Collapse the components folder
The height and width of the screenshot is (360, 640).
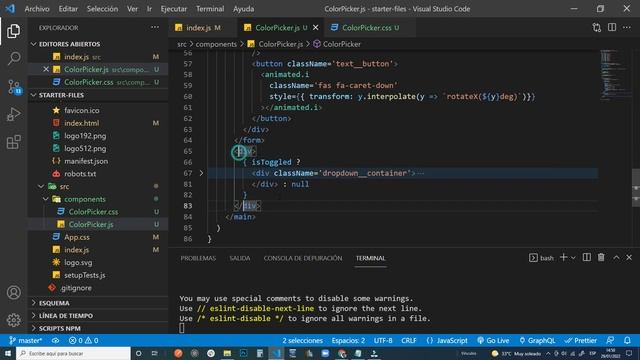click(98, 199)
